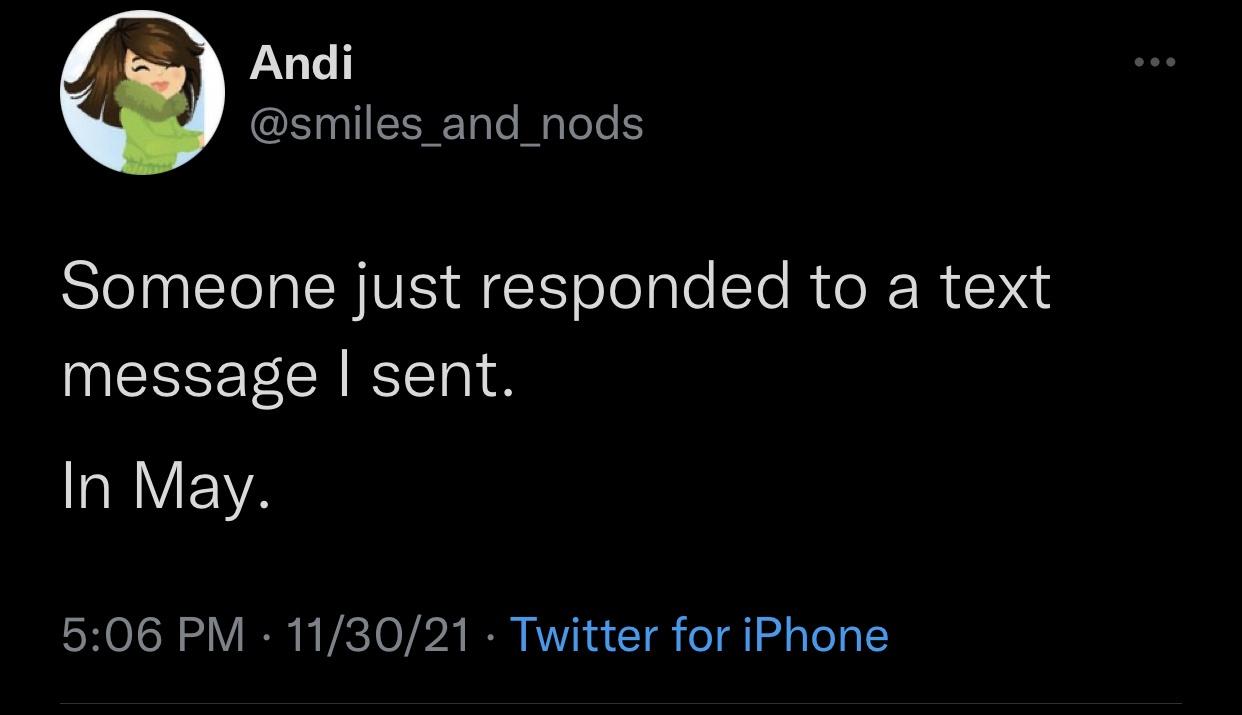
Task: Click the divider line below the timestamp
Action: (621, 703)
